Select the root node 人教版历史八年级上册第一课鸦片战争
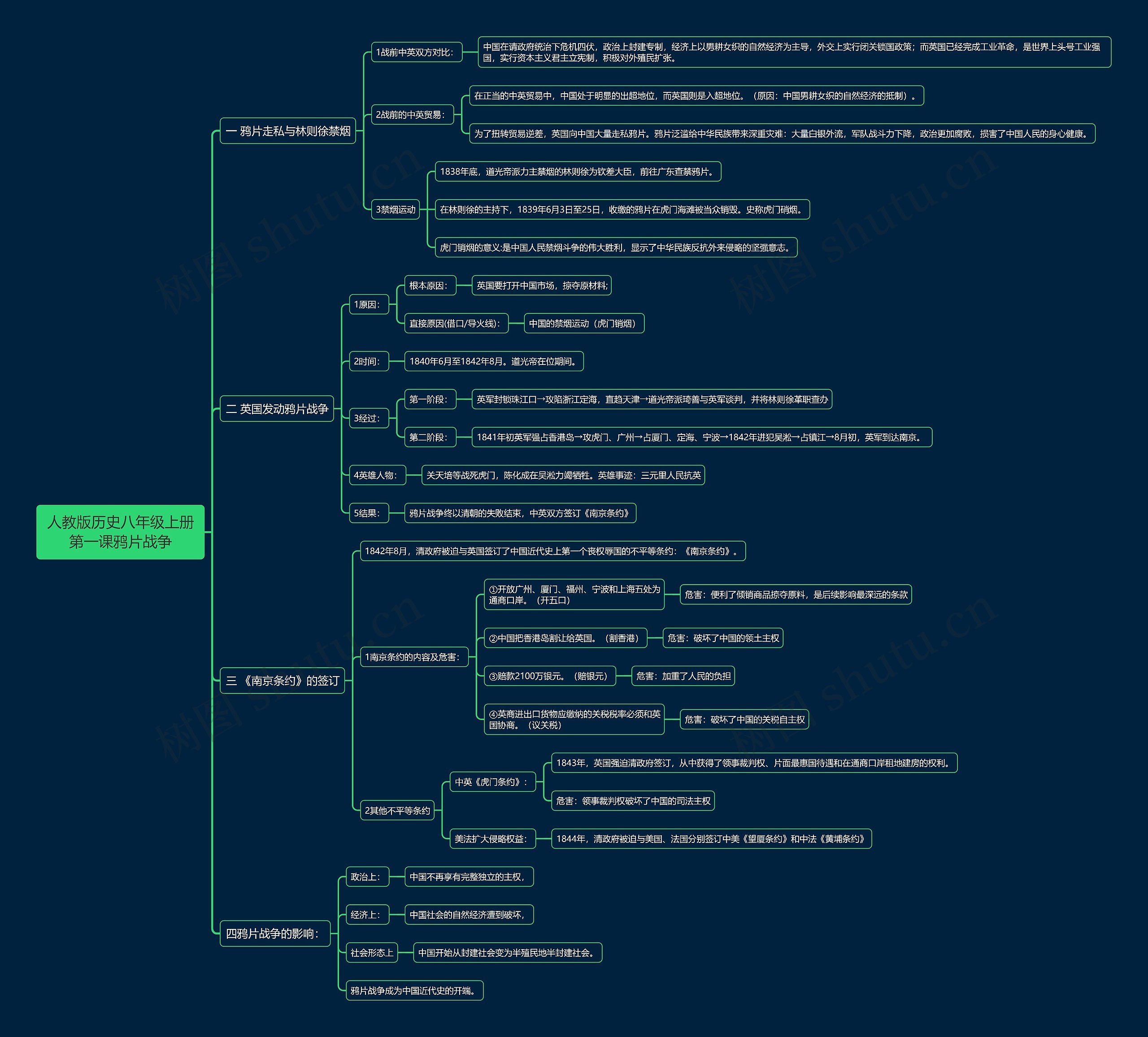This screenshot has height=1037, width=1148. (120, 532)
